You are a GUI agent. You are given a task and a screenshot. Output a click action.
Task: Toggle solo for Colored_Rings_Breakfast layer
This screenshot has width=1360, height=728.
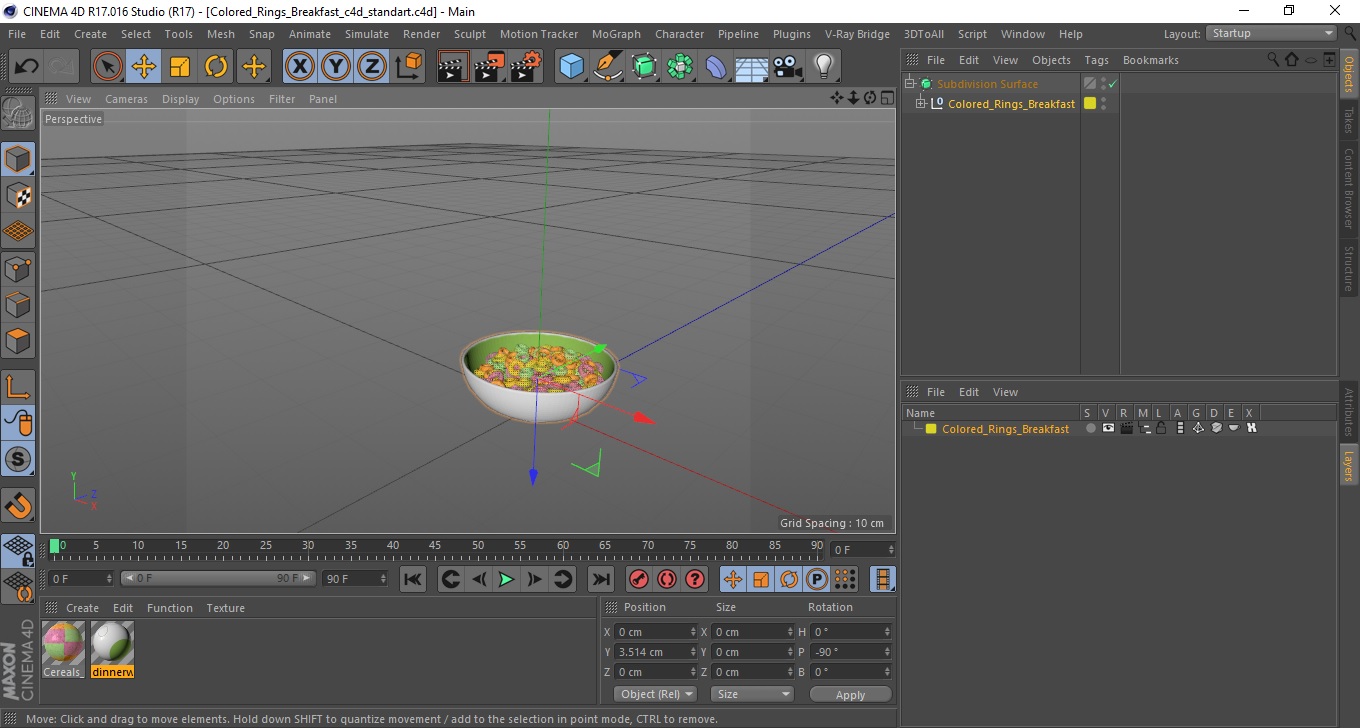[x=1090, y=428]
